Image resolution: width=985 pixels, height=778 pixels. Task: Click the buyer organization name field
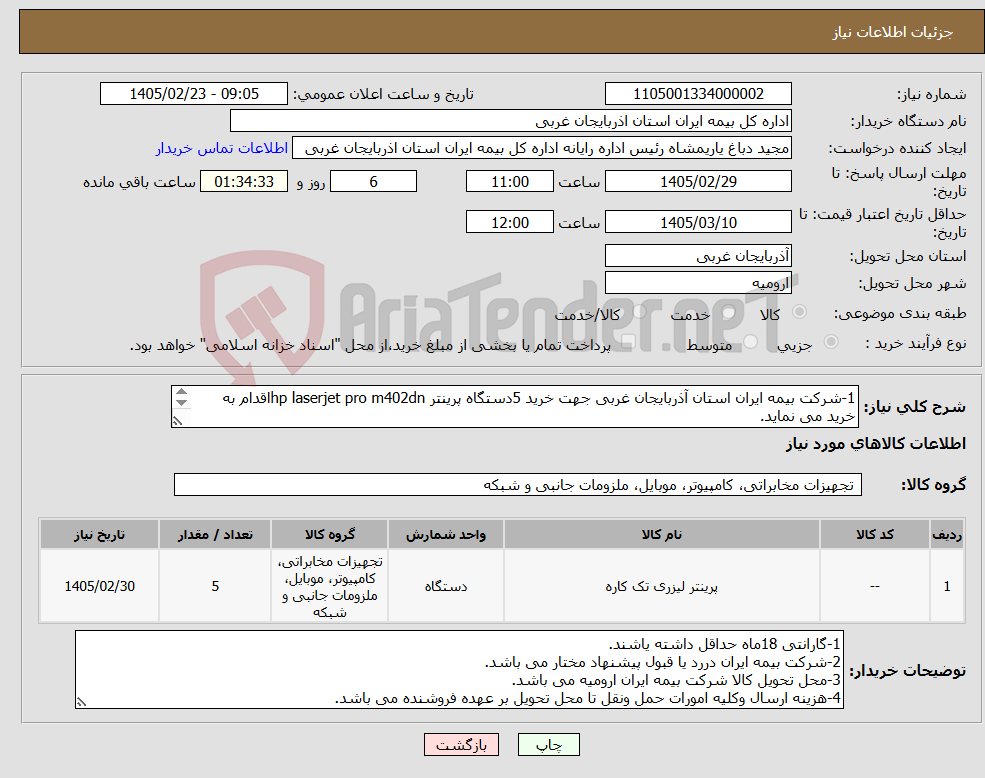click(x=511, y=121)
